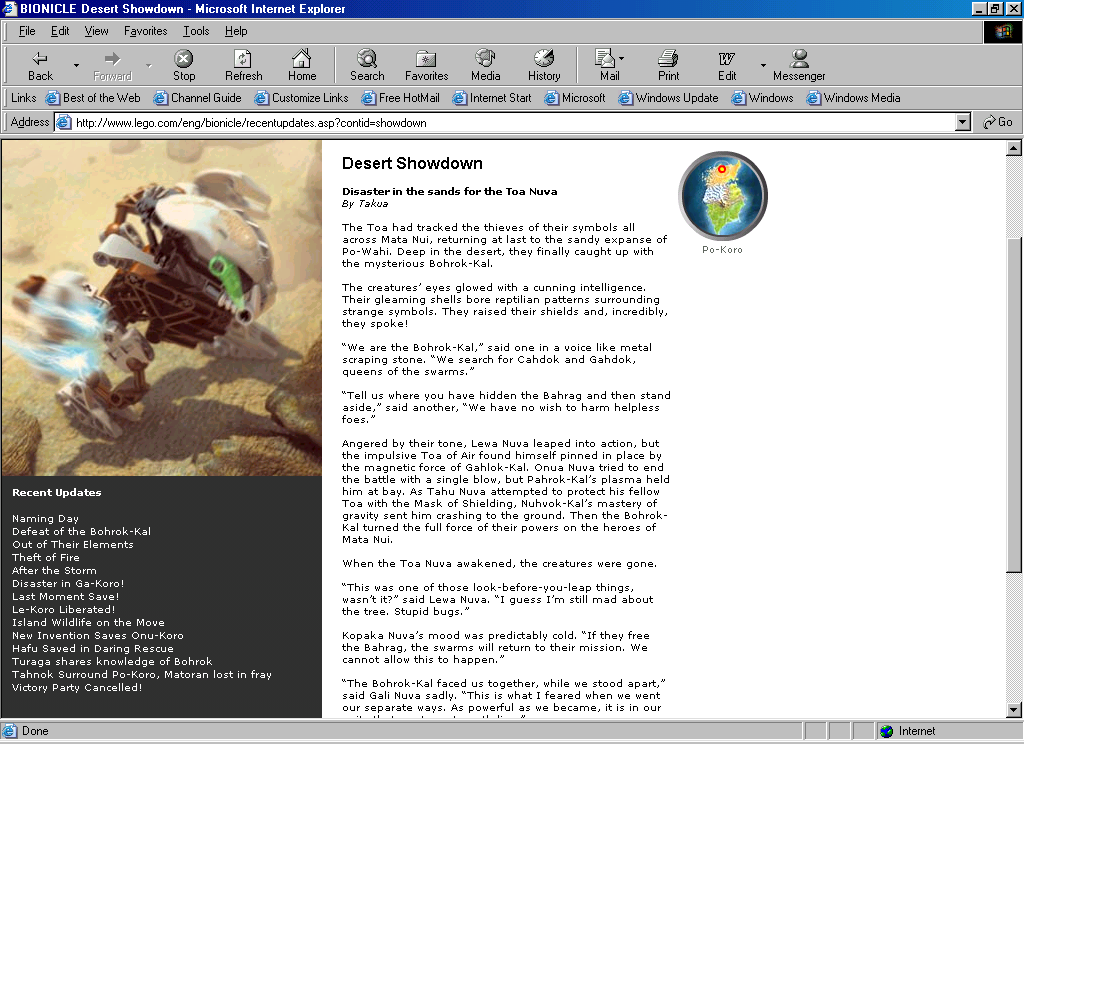Click the Po-Koro island map globe
Viewport: 1100px width, 1000px height.
click(723, 196)
